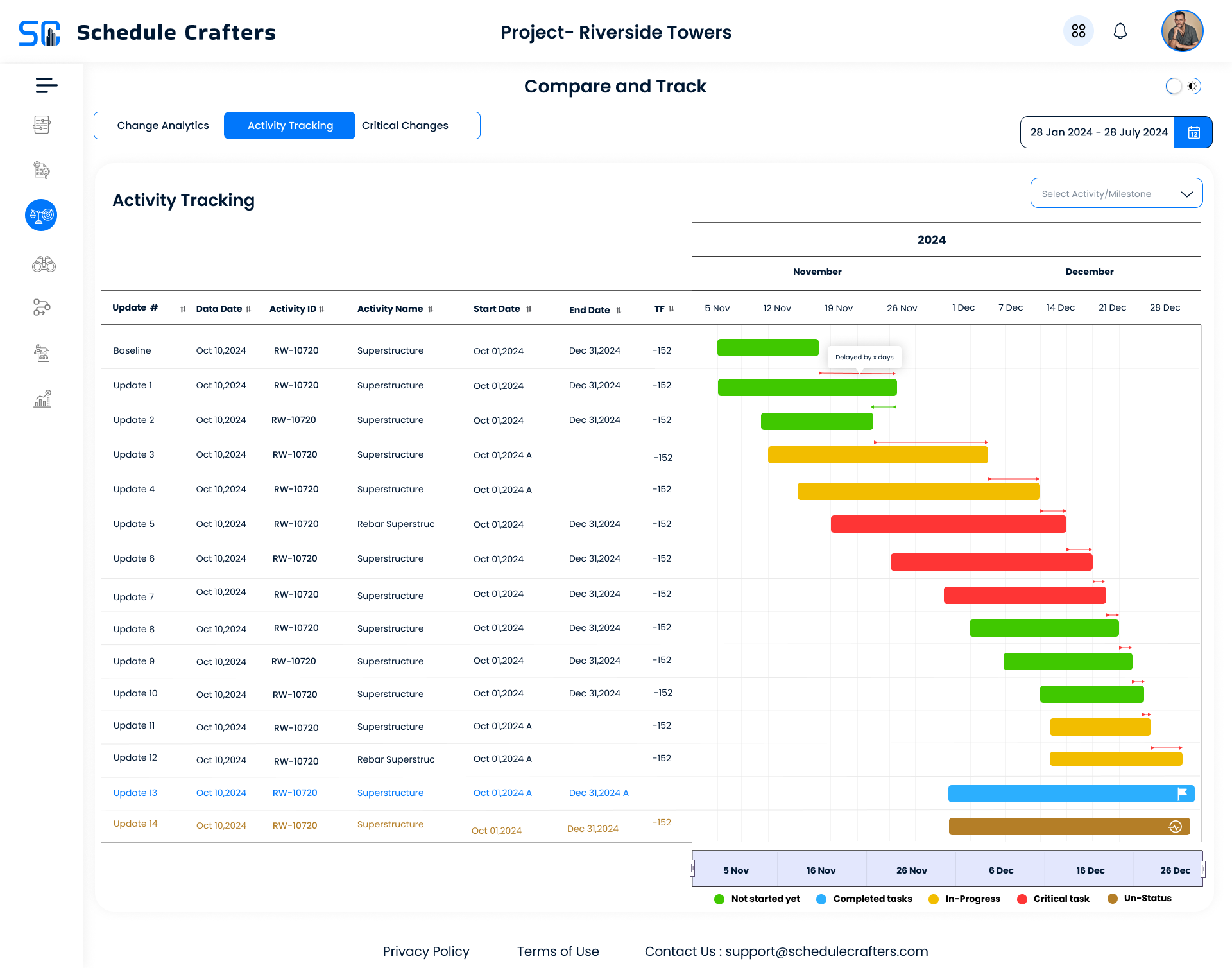Switch to Change Analytics tab

(163, 126)
